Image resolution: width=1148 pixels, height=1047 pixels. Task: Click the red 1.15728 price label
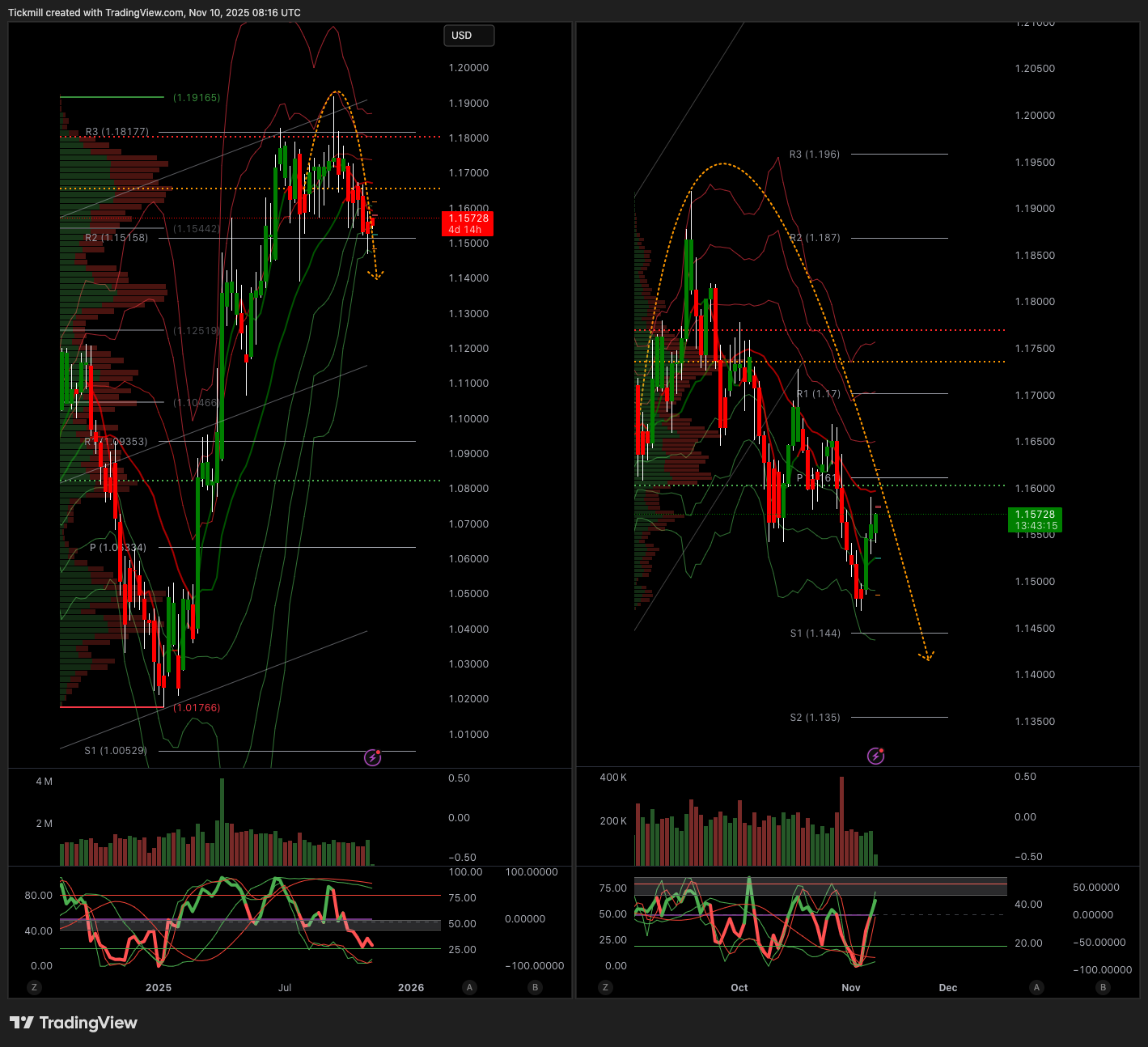468,223
